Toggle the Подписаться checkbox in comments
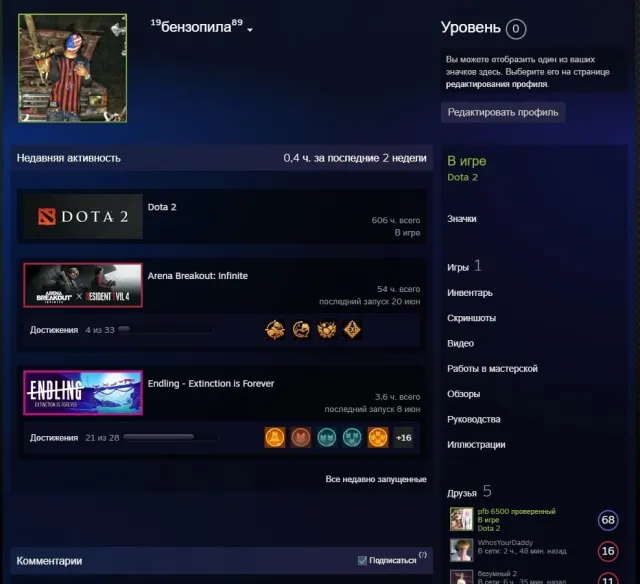Image resolution: width=640 pixels, height=584 pixels. pos(362,560)
